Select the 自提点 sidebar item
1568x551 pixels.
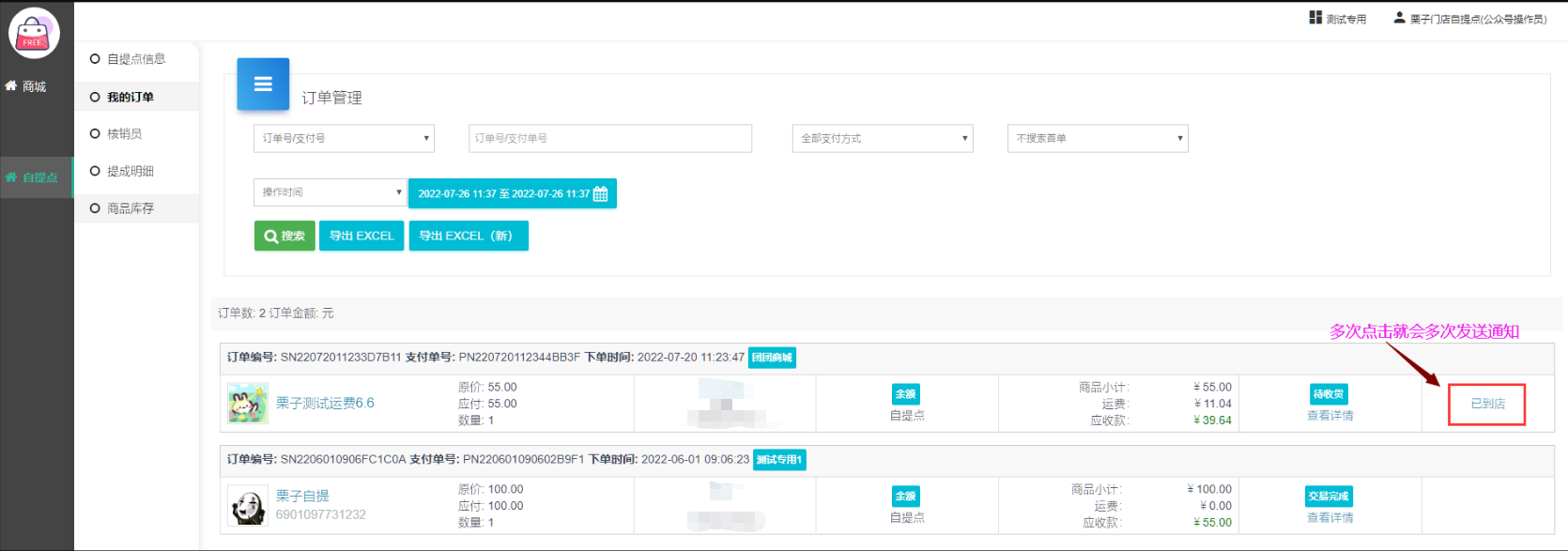click(36, 177)
